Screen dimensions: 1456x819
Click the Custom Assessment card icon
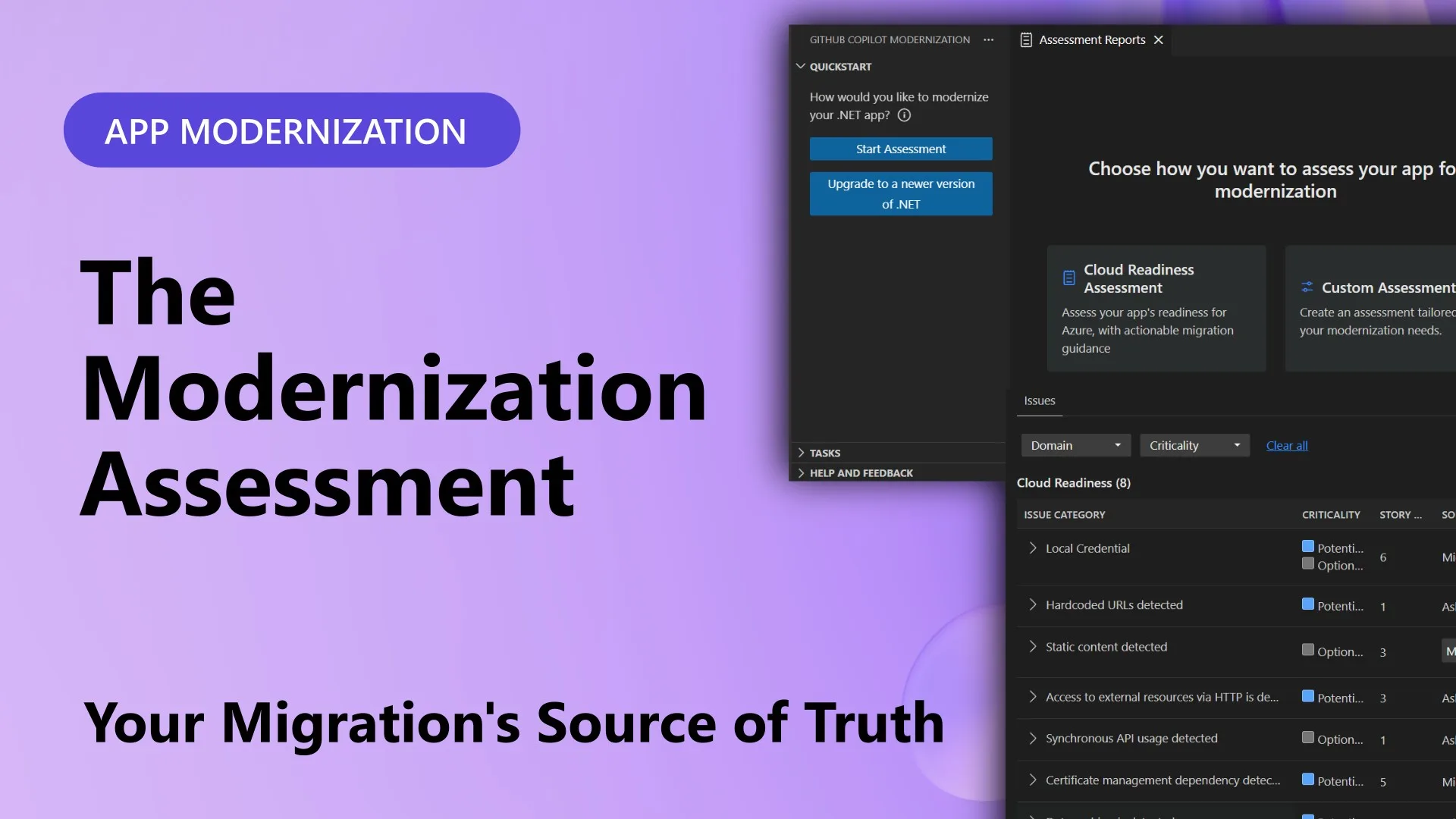pyautogui.click(x=1307, y=287)
